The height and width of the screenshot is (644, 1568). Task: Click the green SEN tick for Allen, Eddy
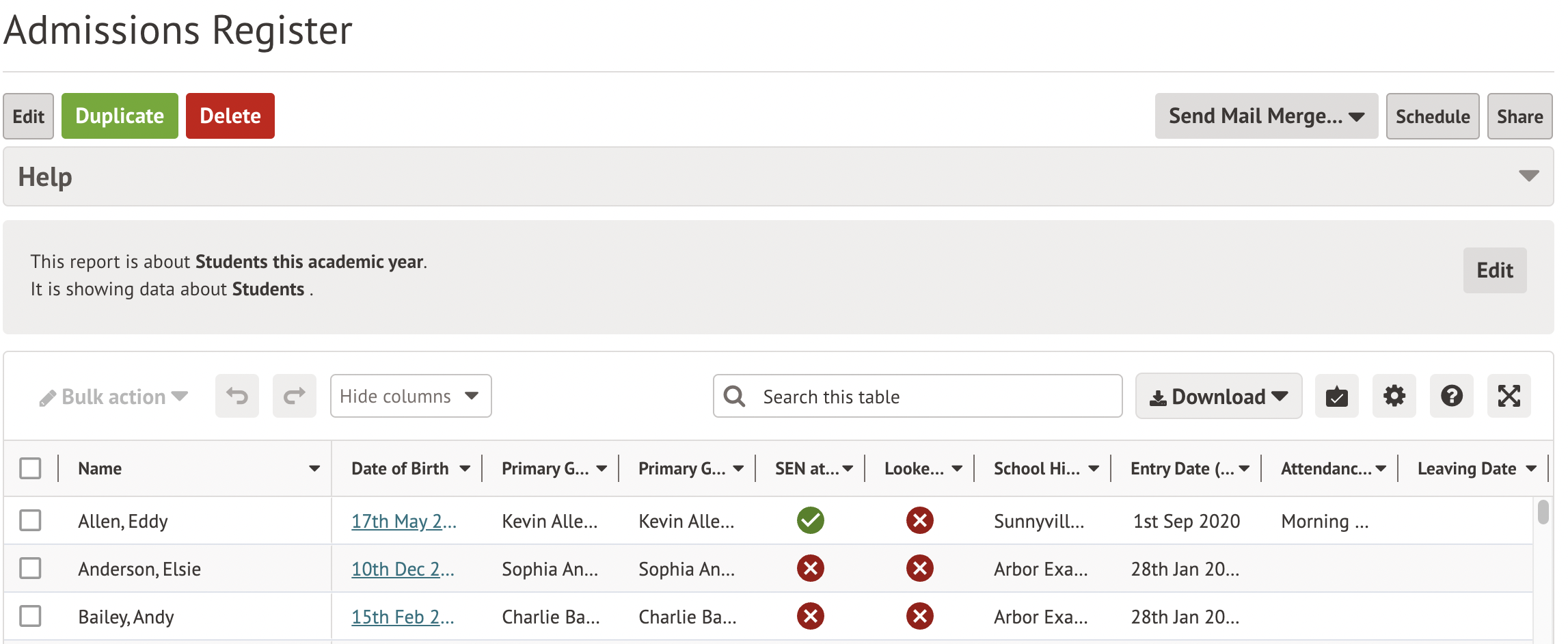tap(810, 521)
